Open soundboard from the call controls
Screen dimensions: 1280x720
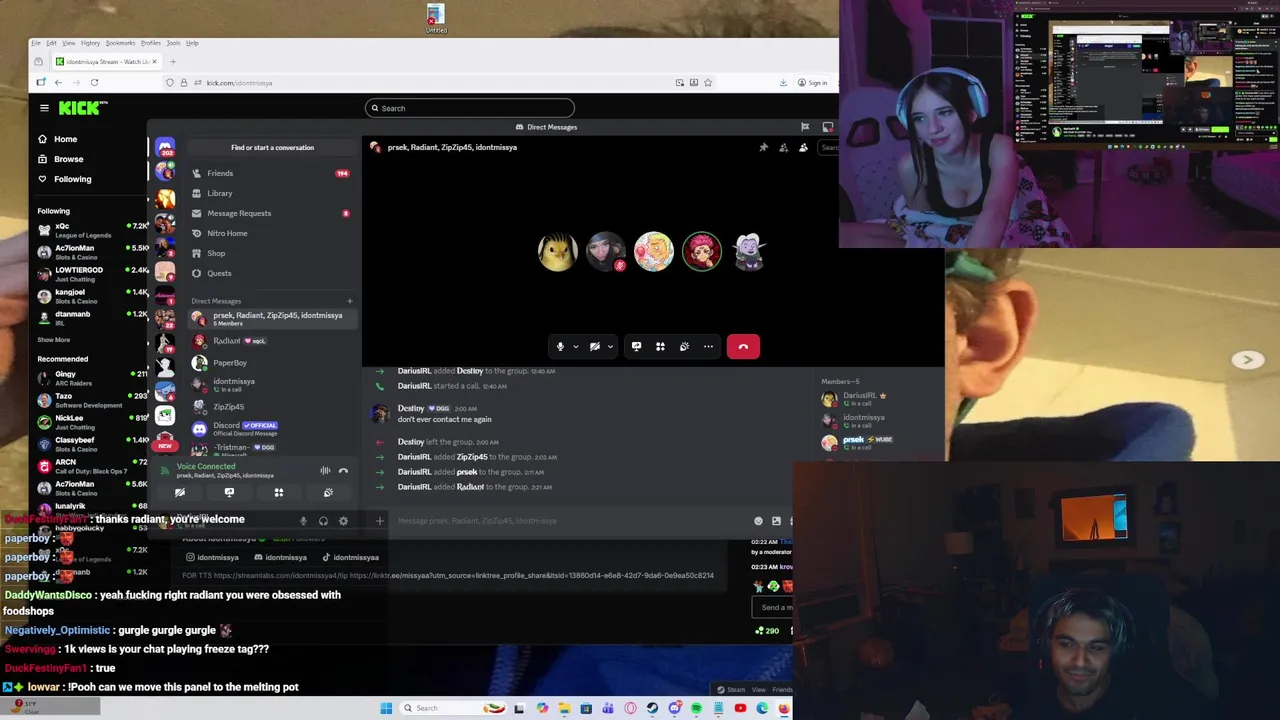pos(684,347)
